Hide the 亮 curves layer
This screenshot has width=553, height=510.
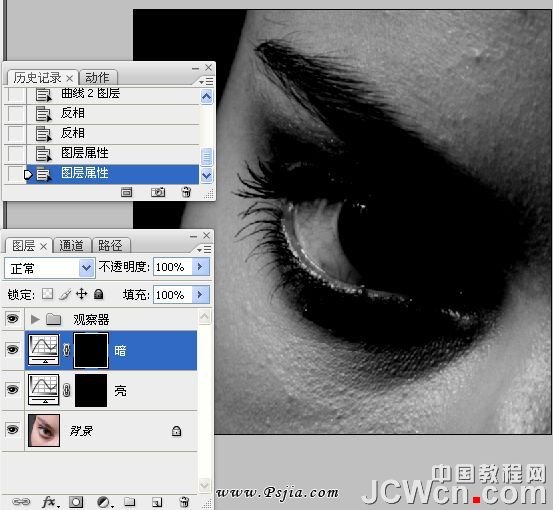(13, 390)
